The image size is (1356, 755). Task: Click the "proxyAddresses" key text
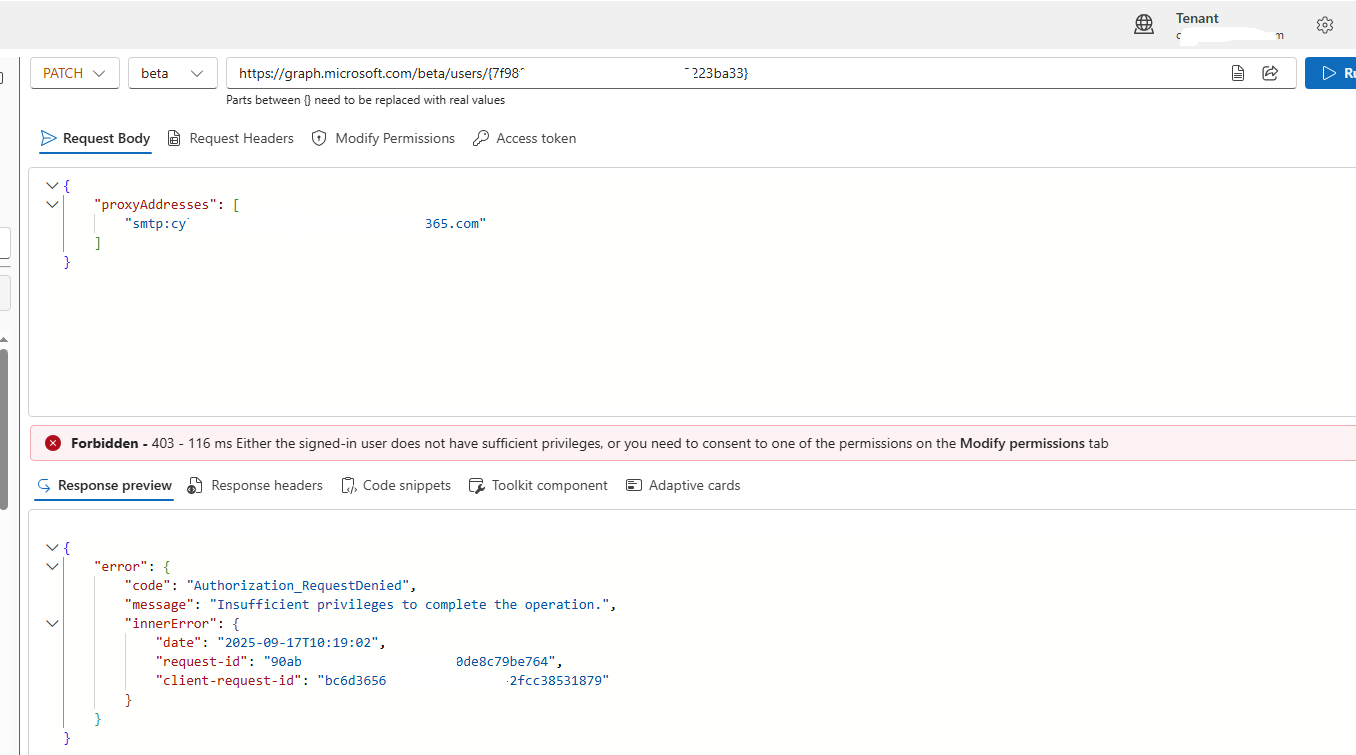click(x=155, y=205)
